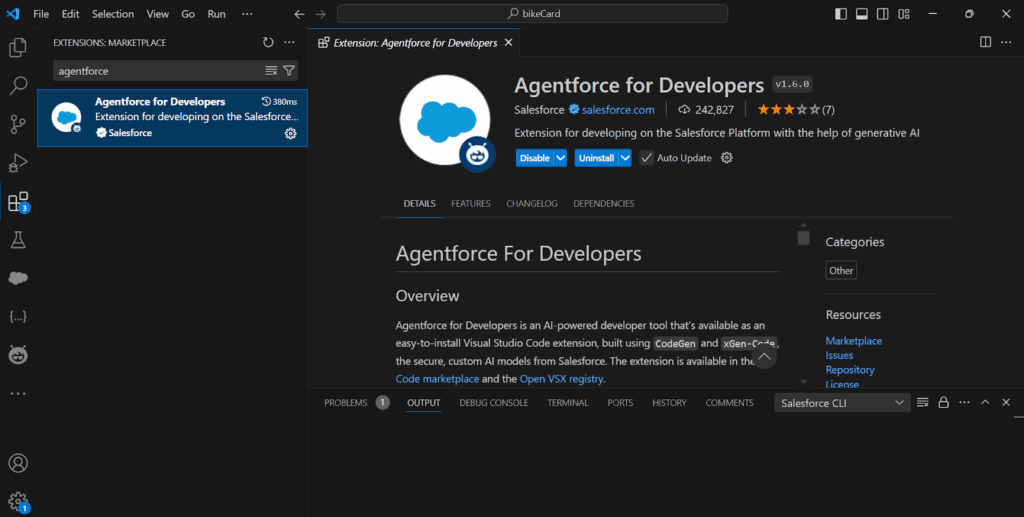Image resolution: width=1024 pixels, height=517 pixels.
Task: Refresh the extensions marketplace list
Action: point(268,42)
